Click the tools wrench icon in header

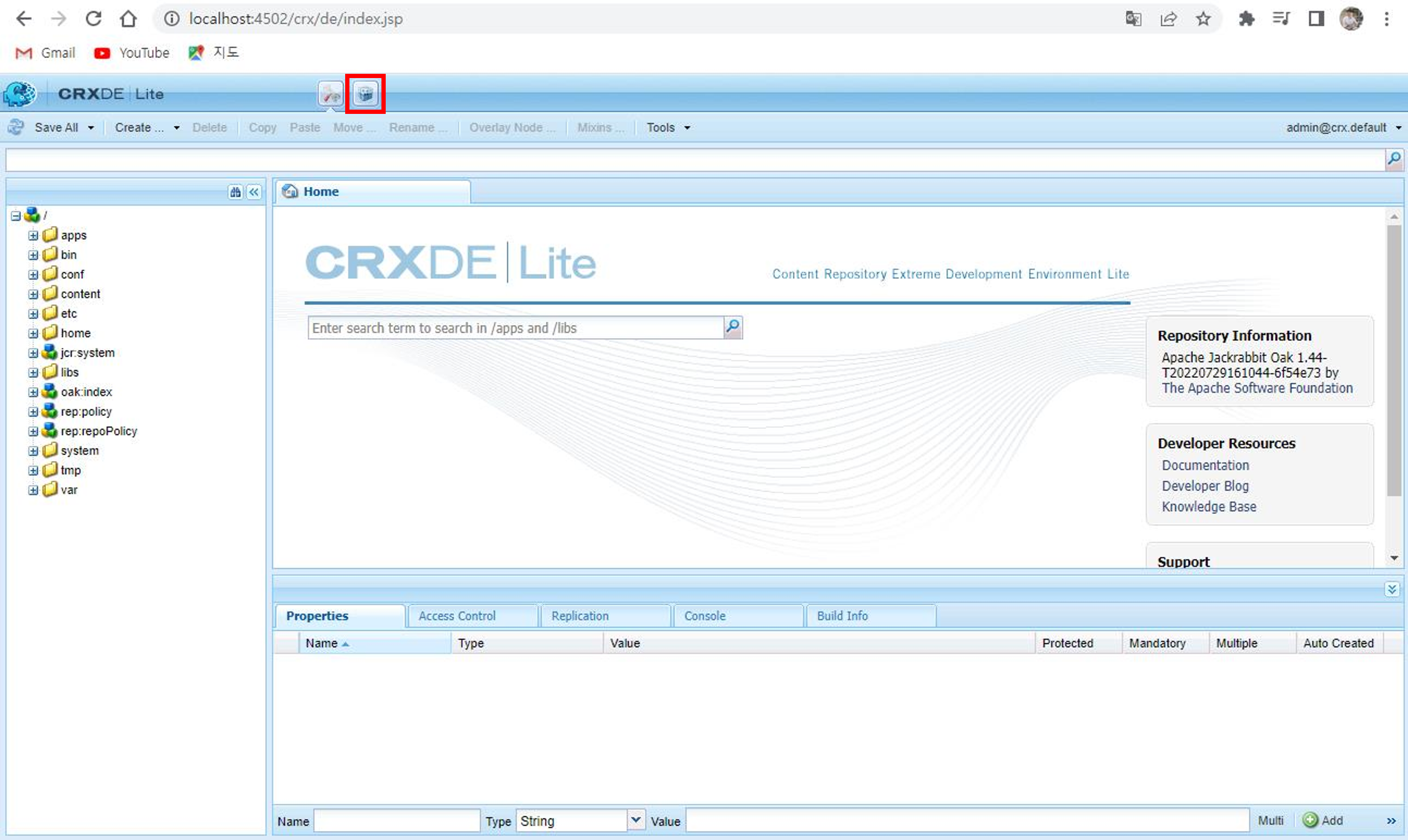[x=331, y=94]
